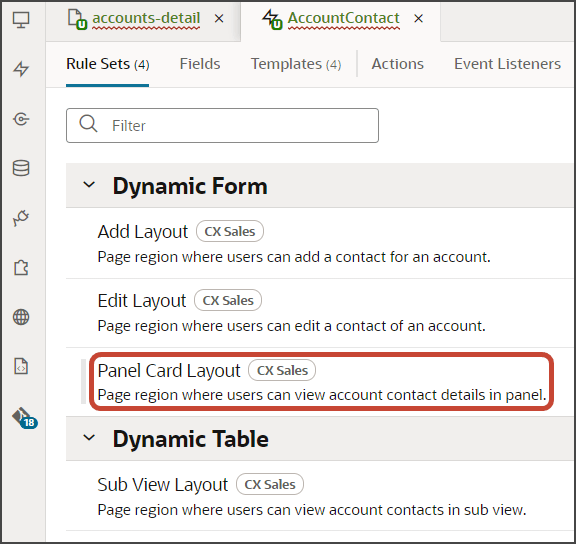Switch to the Fields tab
Viewport: 576px width, 544px height.
[200, 64]
